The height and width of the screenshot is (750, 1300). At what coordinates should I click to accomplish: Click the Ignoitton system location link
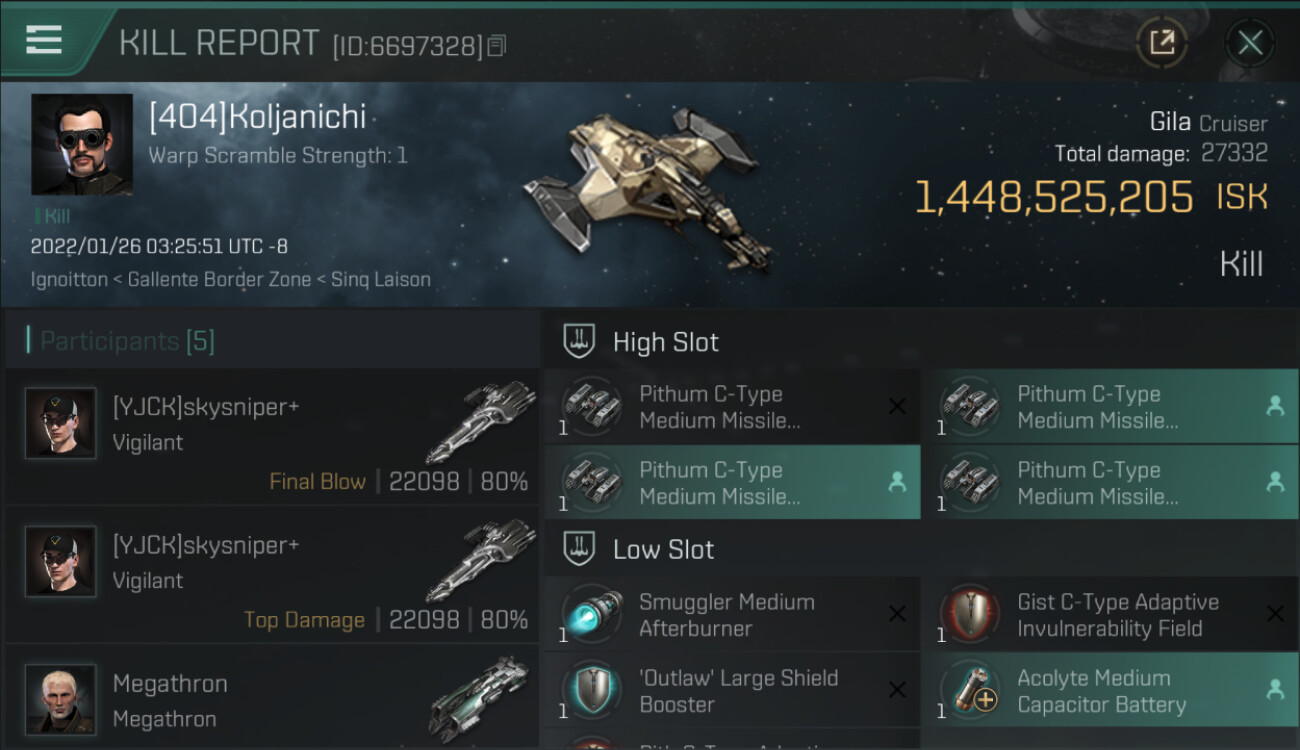(x=69, y=280)
